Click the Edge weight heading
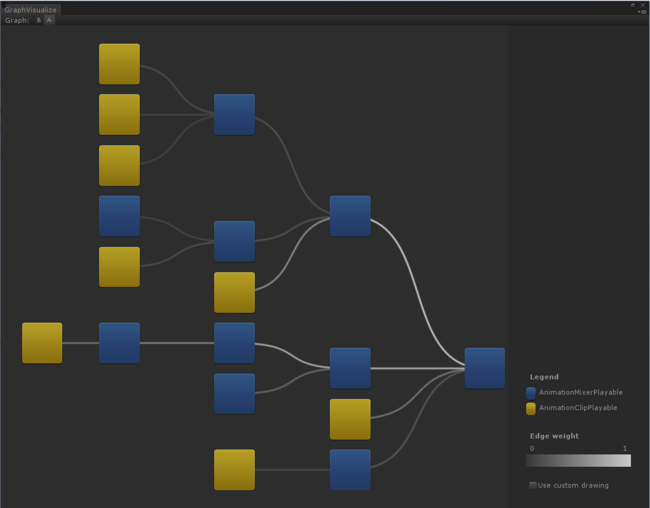This screenshot has height=508, width=650. pyautogui.click(x=554, y=436)
